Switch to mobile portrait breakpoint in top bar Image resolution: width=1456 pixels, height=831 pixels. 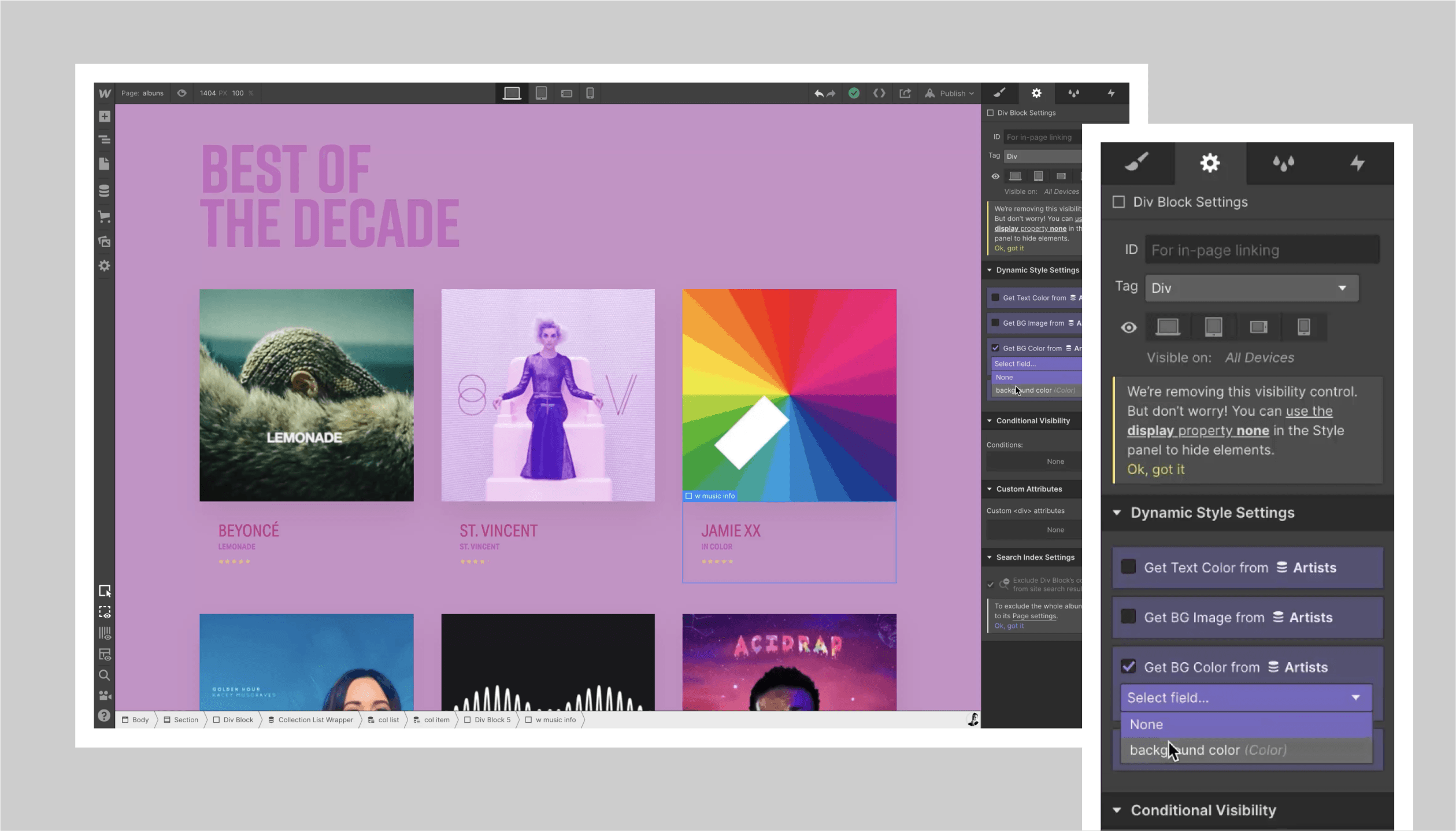pos(590,93)
